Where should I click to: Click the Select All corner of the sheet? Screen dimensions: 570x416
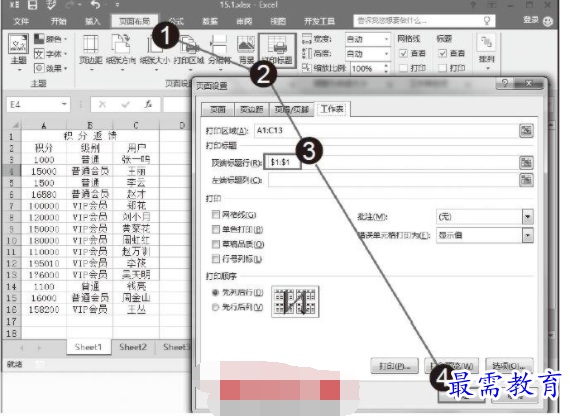point(13,125)
